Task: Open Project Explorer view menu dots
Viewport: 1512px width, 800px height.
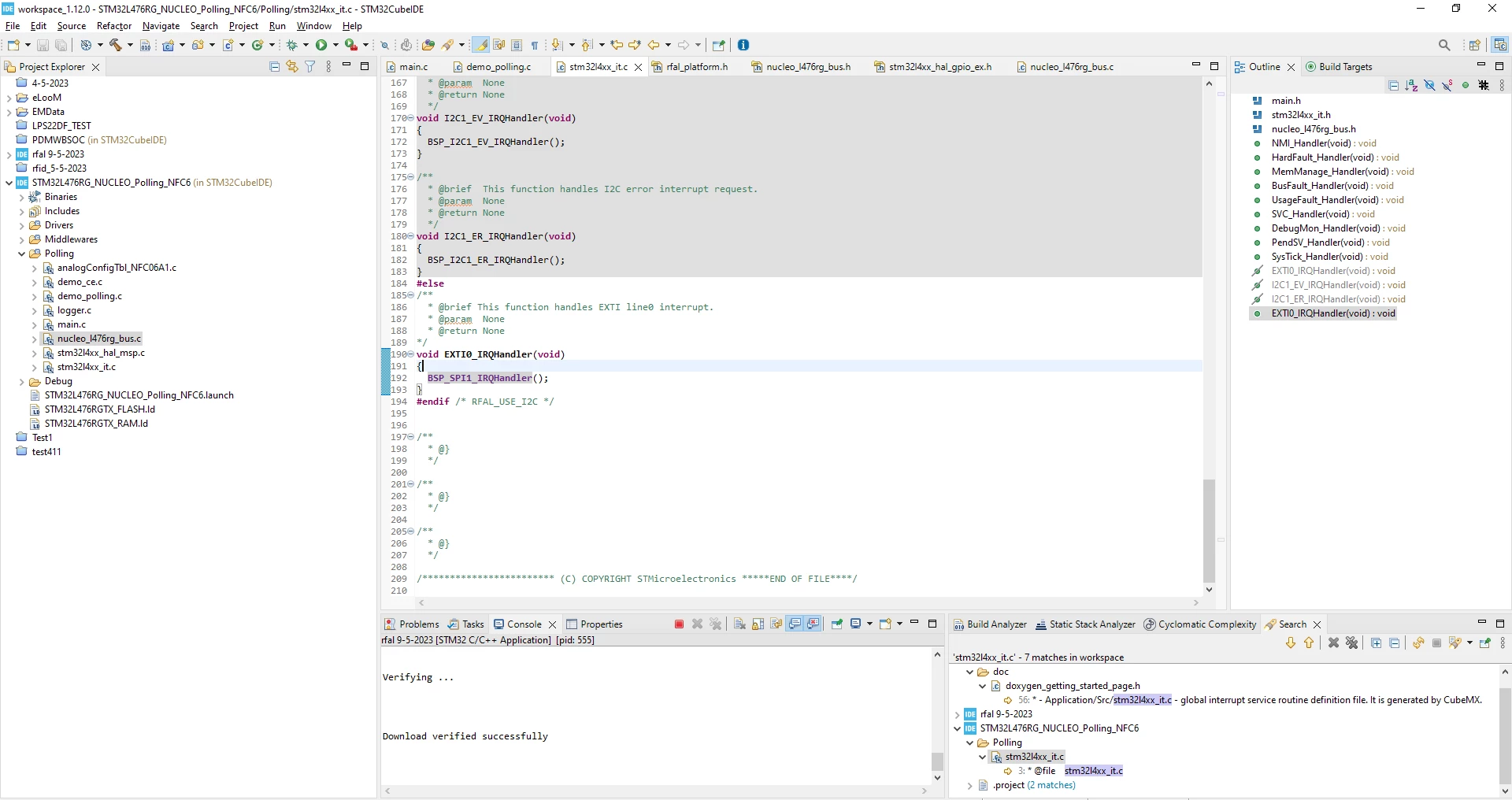Action: pos(328,67)
